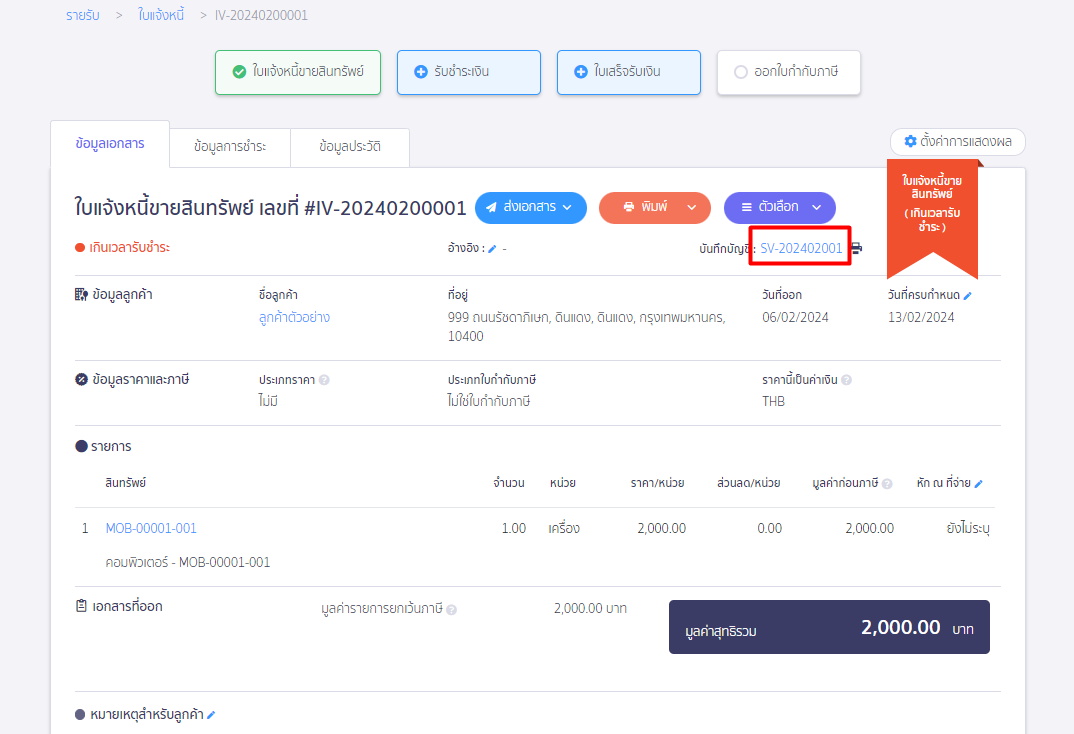Click the percent icon beside ข้อมูลราคาและภาษี
The height and width of the screenshot is (734, 1074).
point(81,379)
